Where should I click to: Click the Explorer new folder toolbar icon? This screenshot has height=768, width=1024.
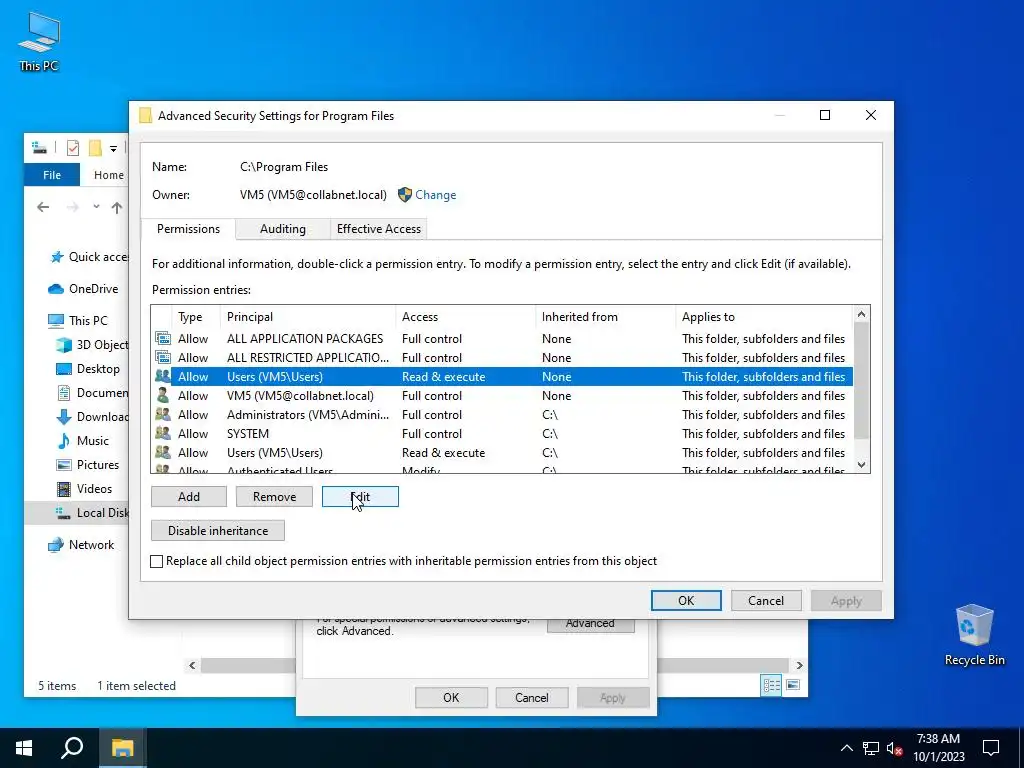(x=95, y=148)
